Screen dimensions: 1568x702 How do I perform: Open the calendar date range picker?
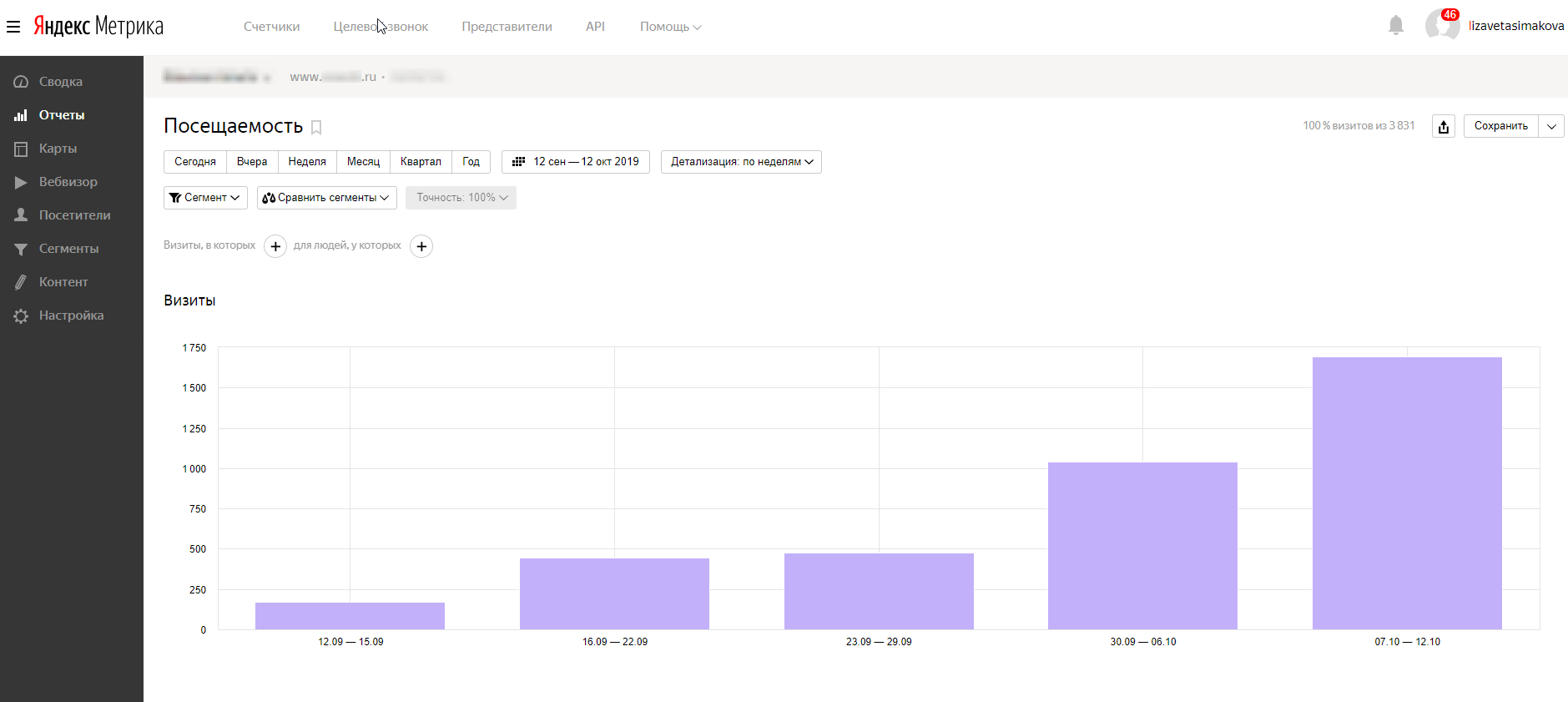576,162
